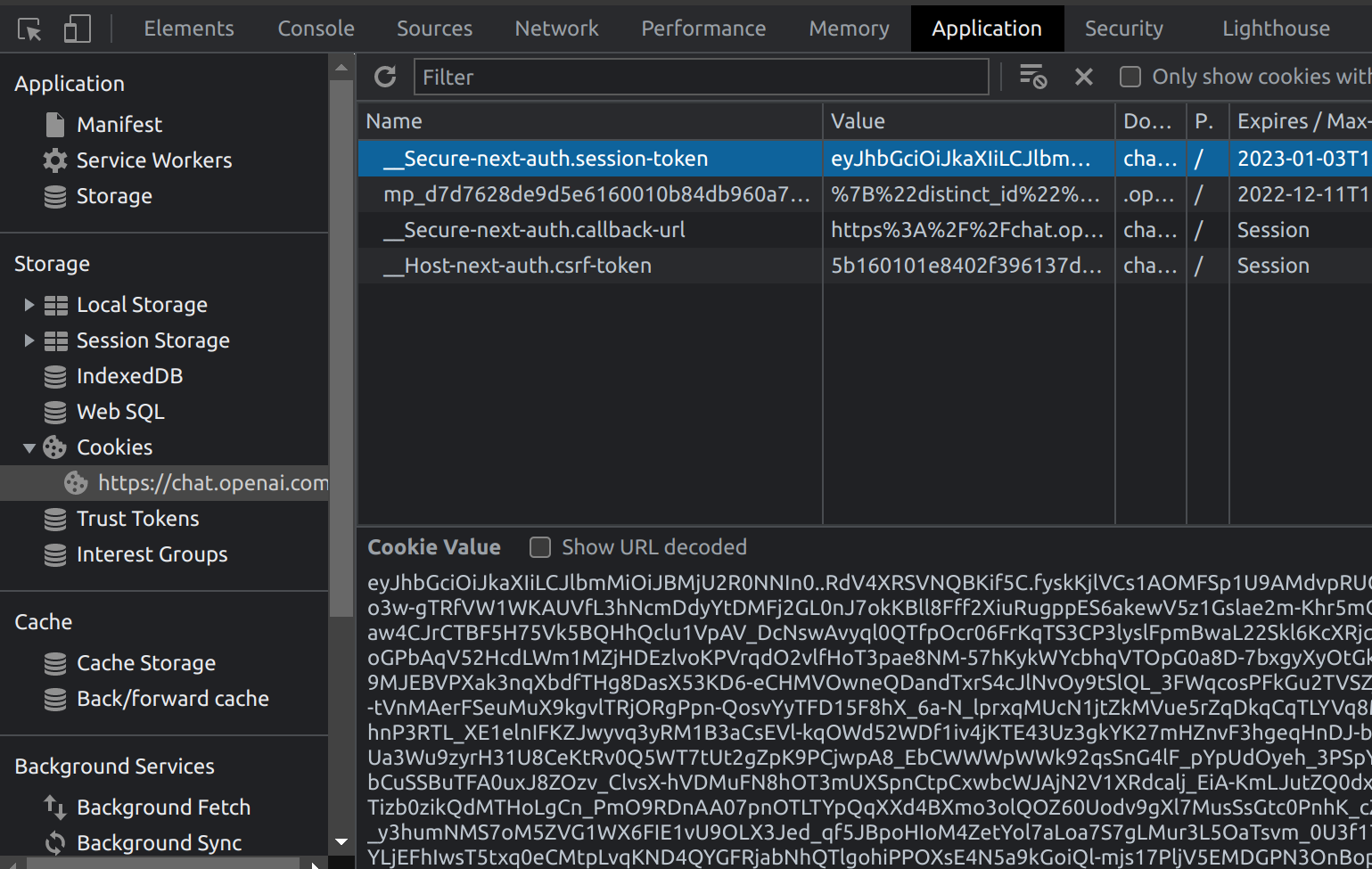The image size is (1372, 869).
Task: Open Service Workers in sidebar
Action: [153, 160]
